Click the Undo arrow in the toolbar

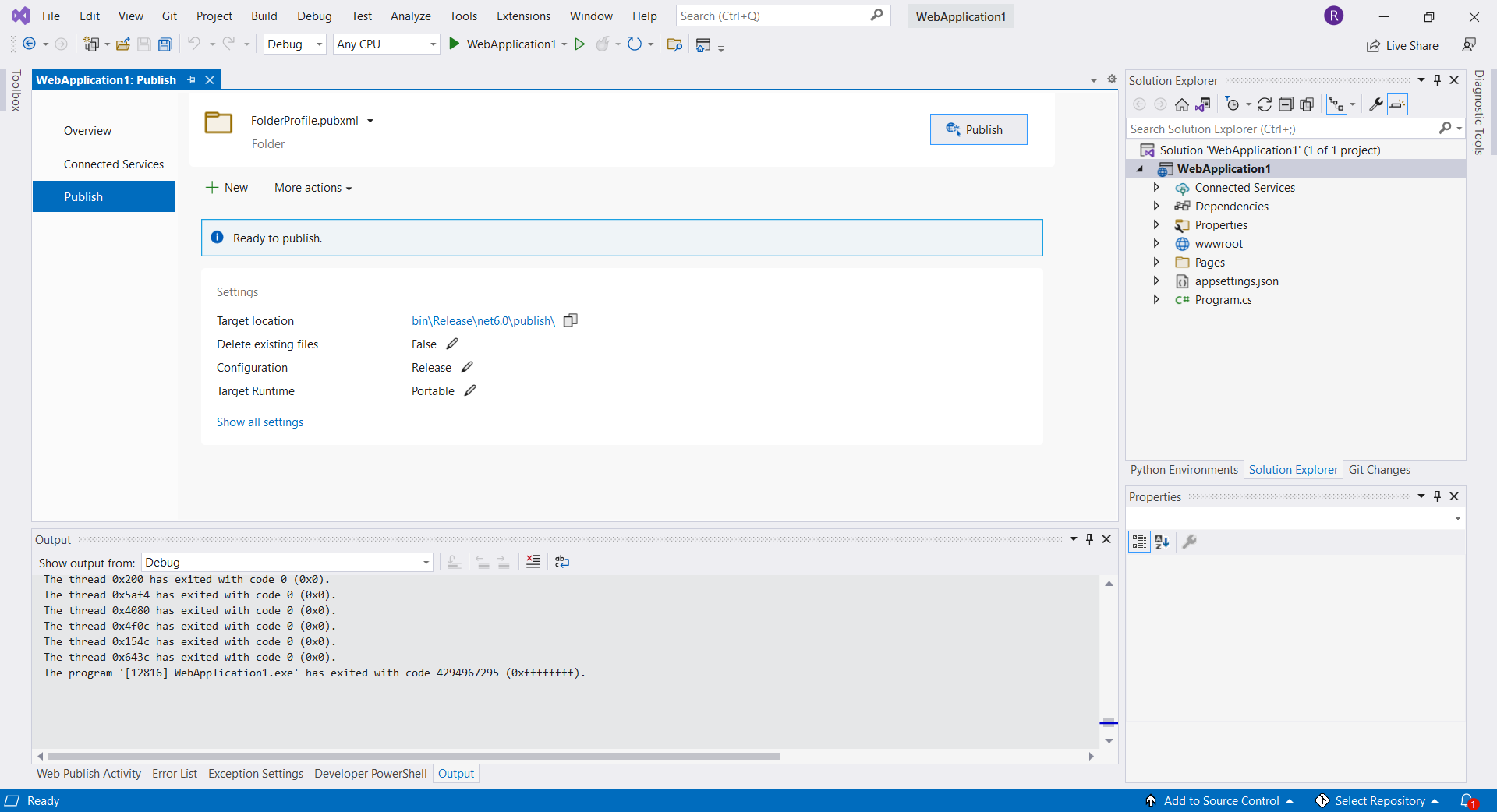point(193,44)
